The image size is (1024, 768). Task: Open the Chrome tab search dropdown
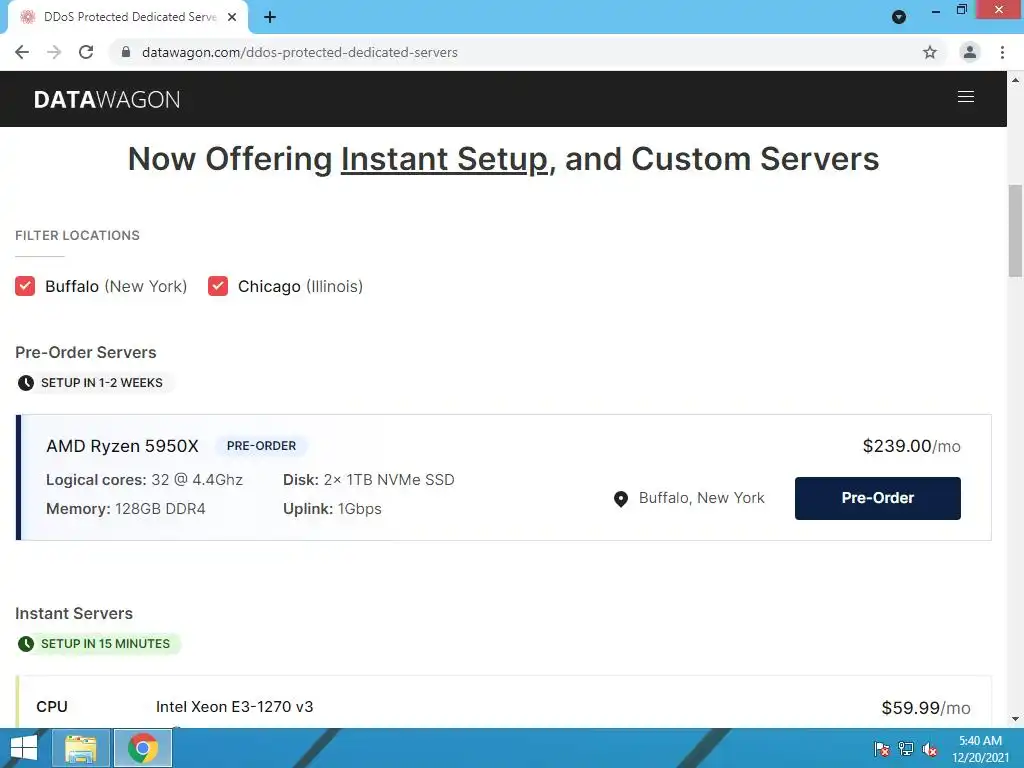pos(899,17)
